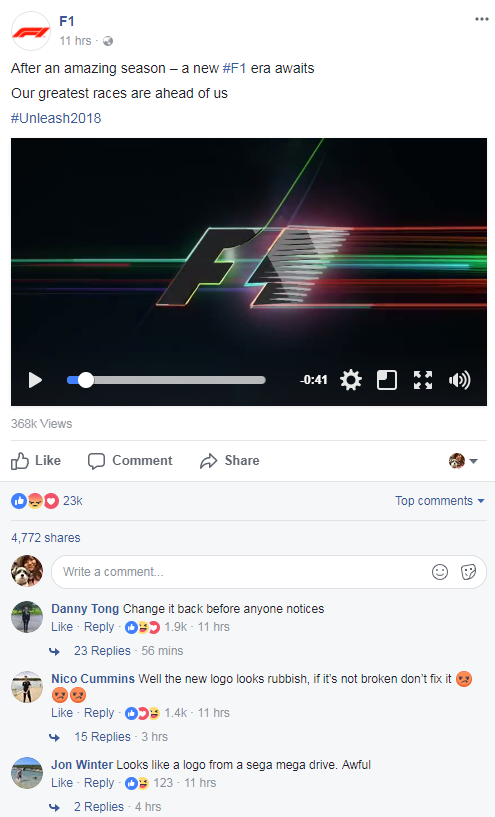Click the F1 page logo avatar
Screen dimensions: 495x817
[x=31, y=31]
